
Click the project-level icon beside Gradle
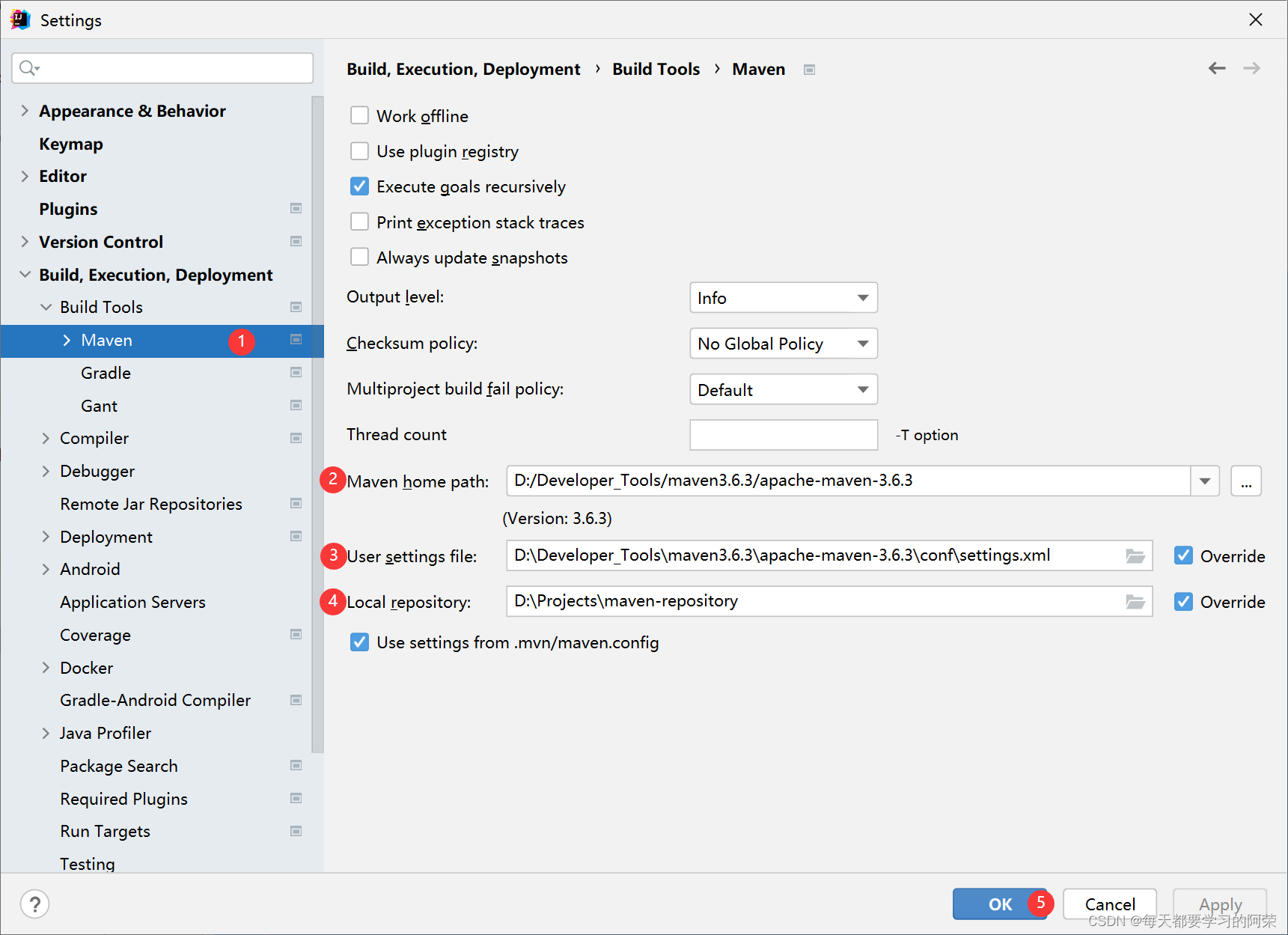click(296, 372)
